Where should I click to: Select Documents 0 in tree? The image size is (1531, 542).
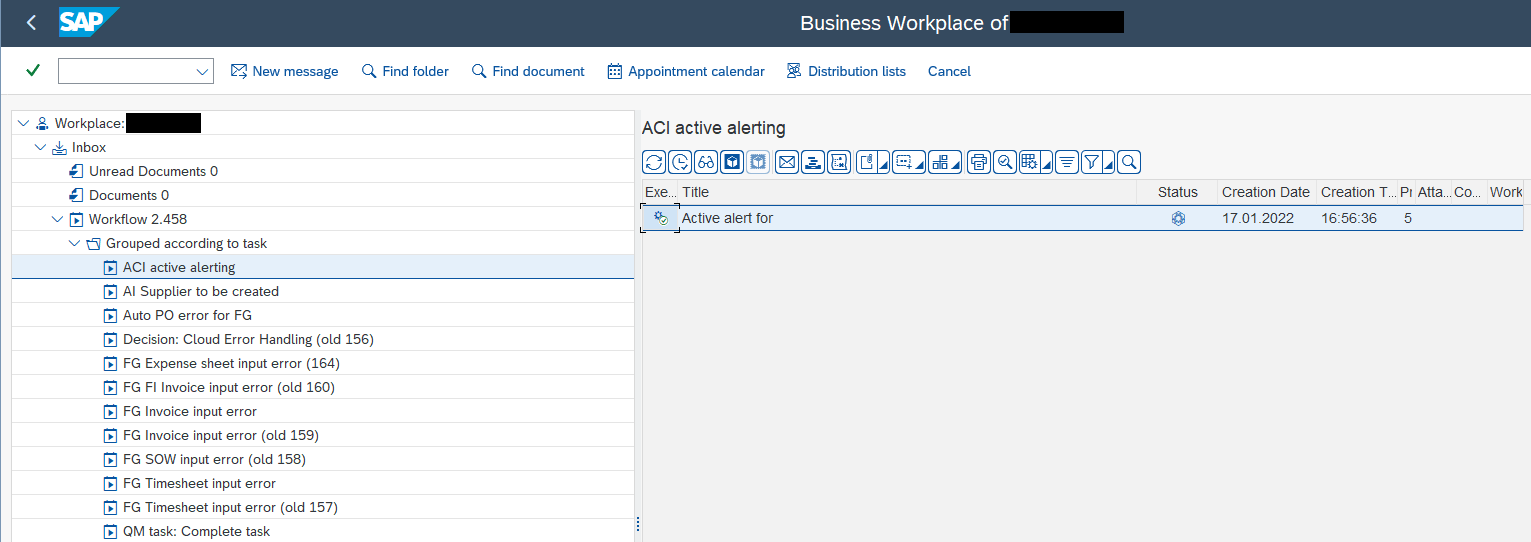coord(129,195)
